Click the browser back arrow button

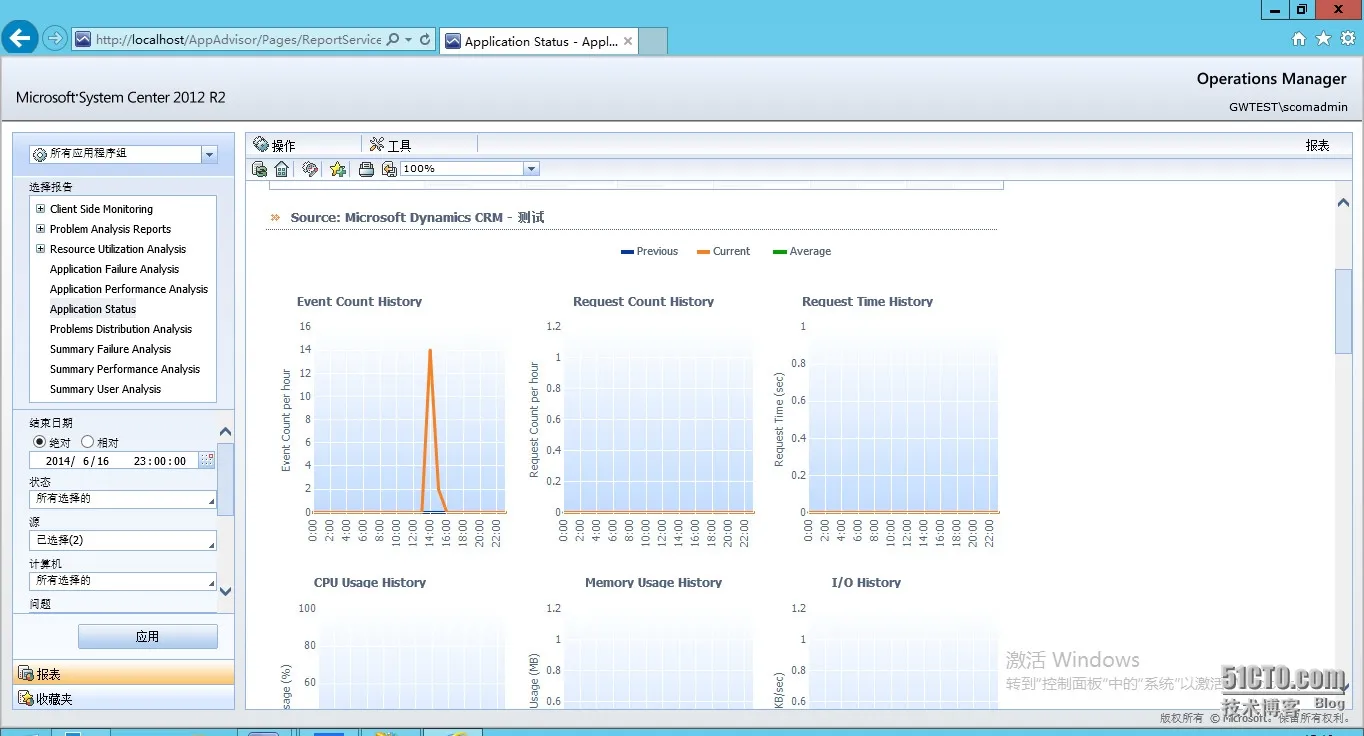(x=20, y=39)
